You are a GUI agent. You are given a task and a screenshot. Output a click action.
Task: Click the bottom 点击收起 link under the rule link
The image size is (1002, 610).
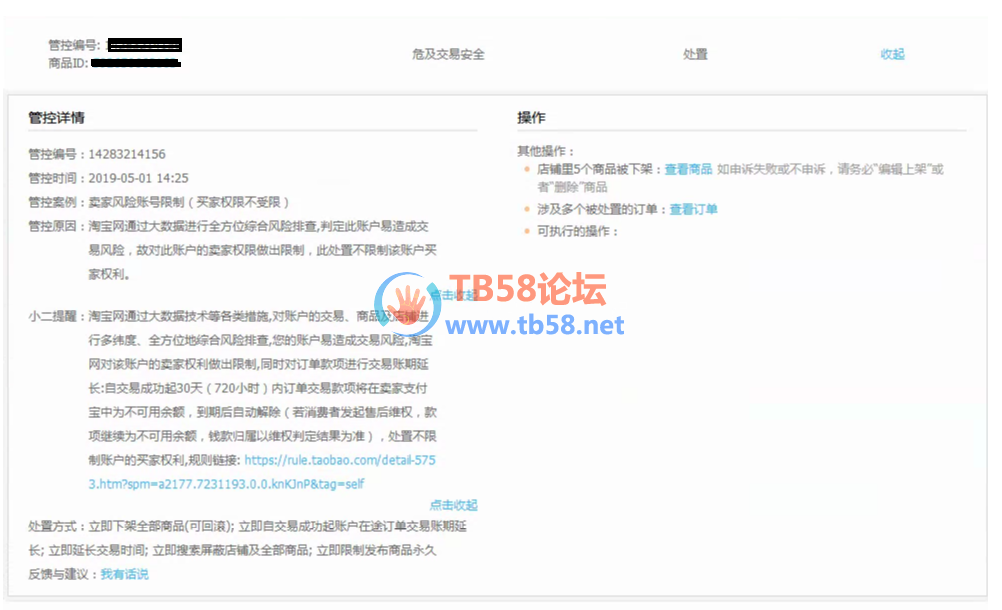(453, 505)
